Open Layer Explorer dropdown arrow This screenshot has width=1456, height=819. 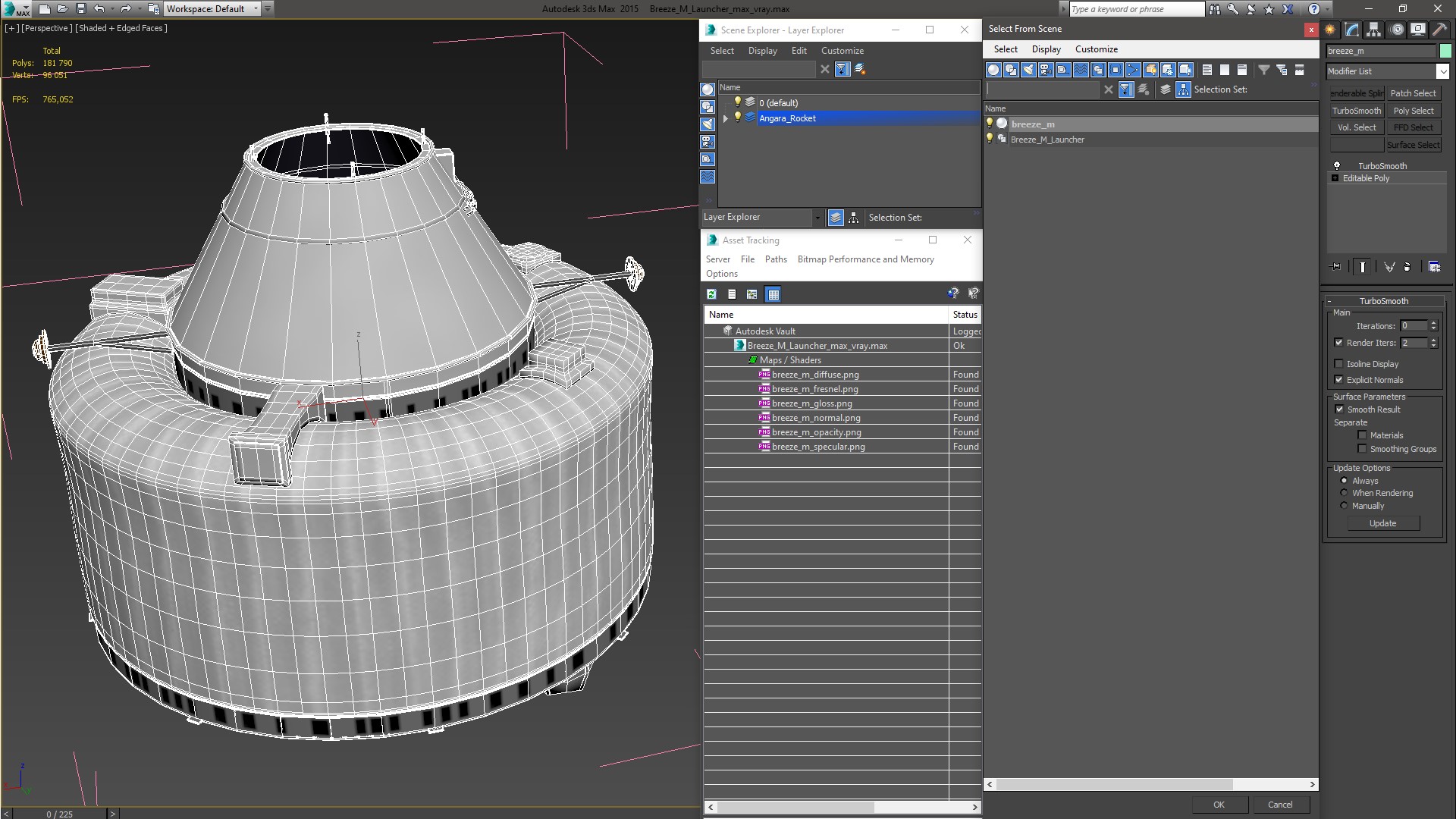[817, 218]
